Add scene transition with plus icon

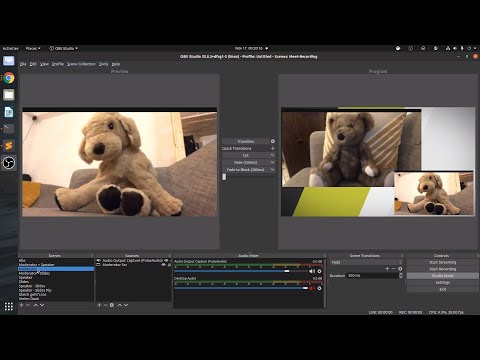point(387,269)
